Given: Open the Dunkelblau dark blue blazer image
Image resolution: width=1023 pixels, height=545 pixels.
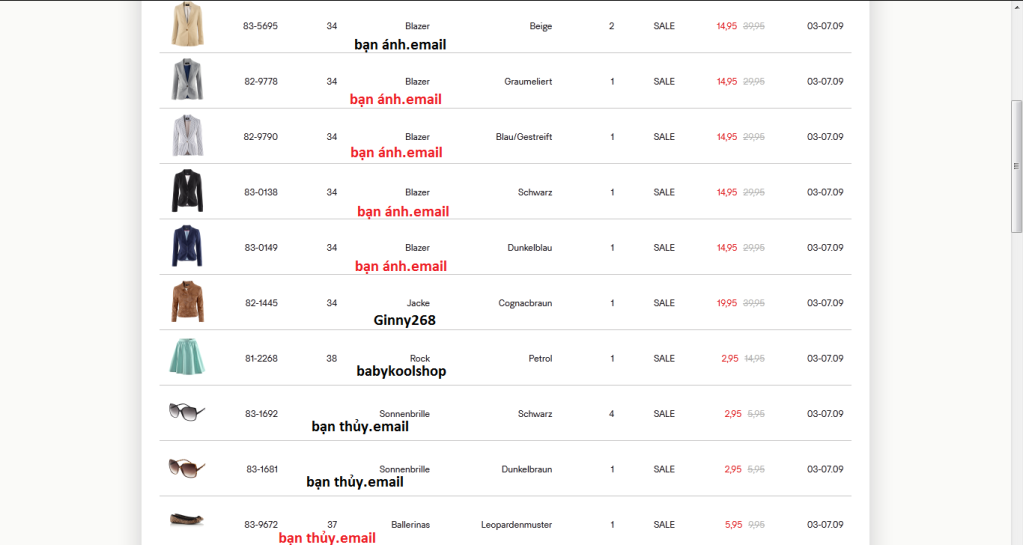Looking at the screenshot, I should point(187,246).
